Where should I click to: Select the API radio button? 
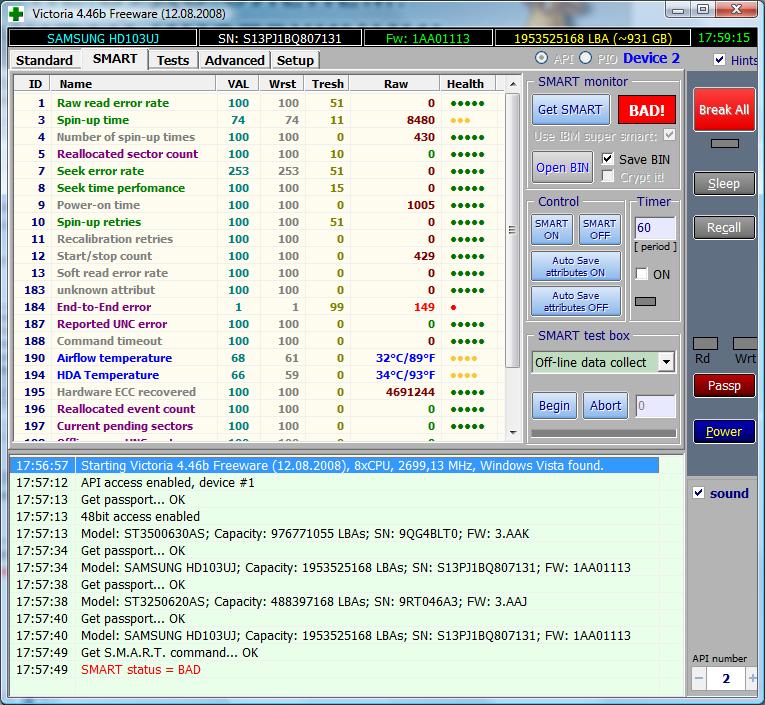pos(542,59)
